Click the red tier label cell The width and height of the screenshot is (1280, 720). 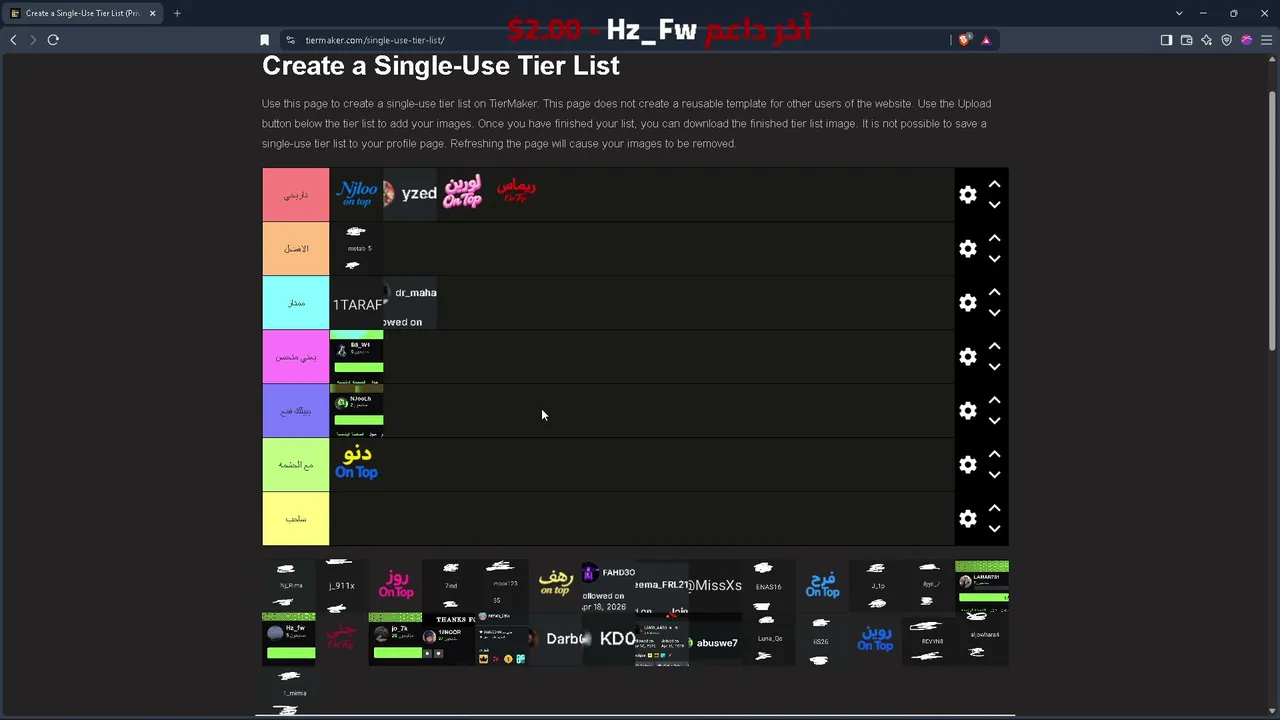coord(296,195)
